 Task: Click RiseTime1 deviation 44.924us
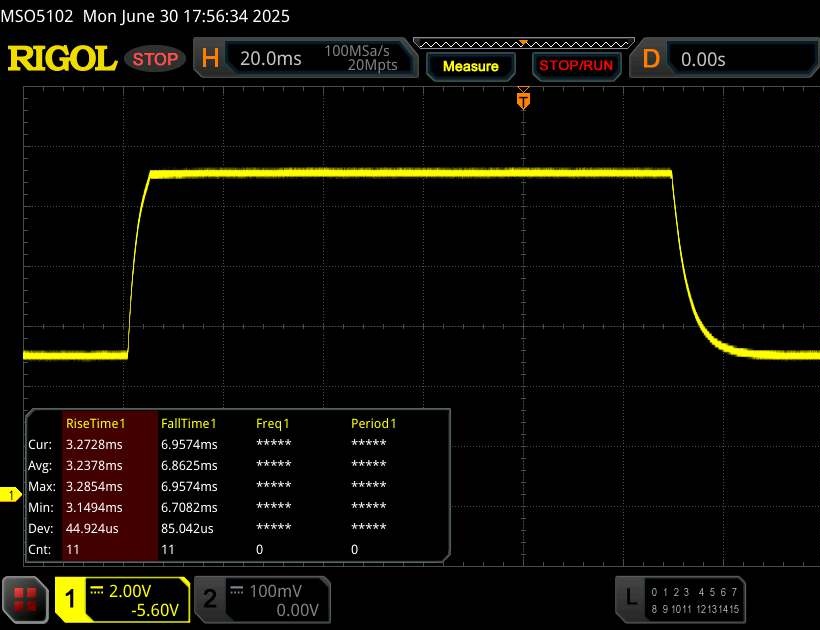coord(92,529)
